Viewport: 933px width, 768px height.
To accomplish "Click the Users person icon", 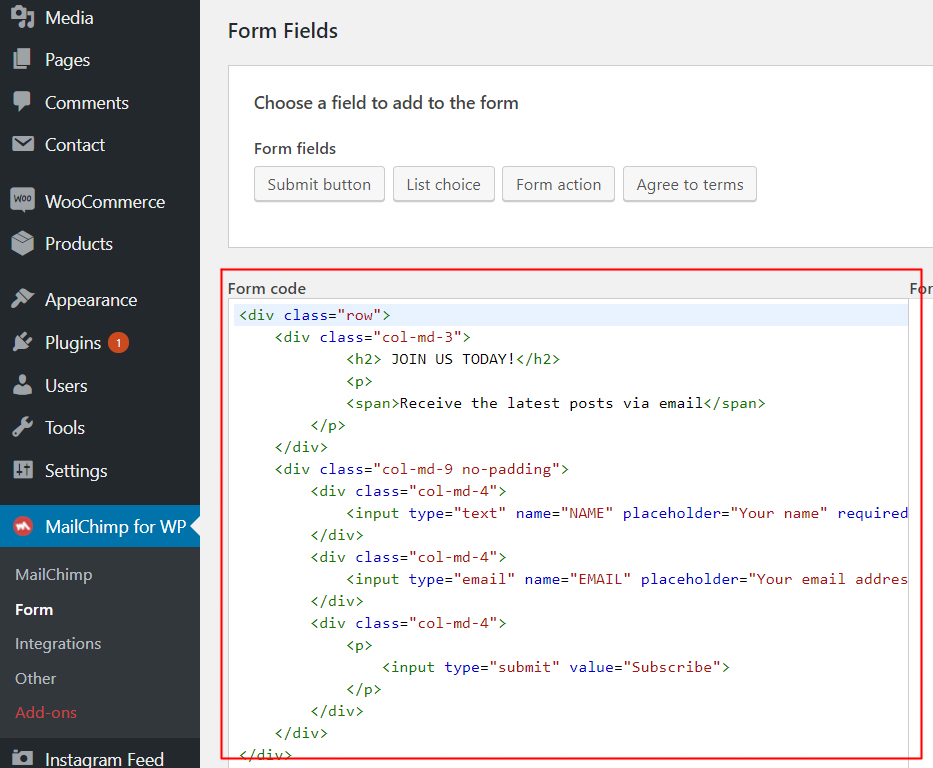I will (22, 385).
